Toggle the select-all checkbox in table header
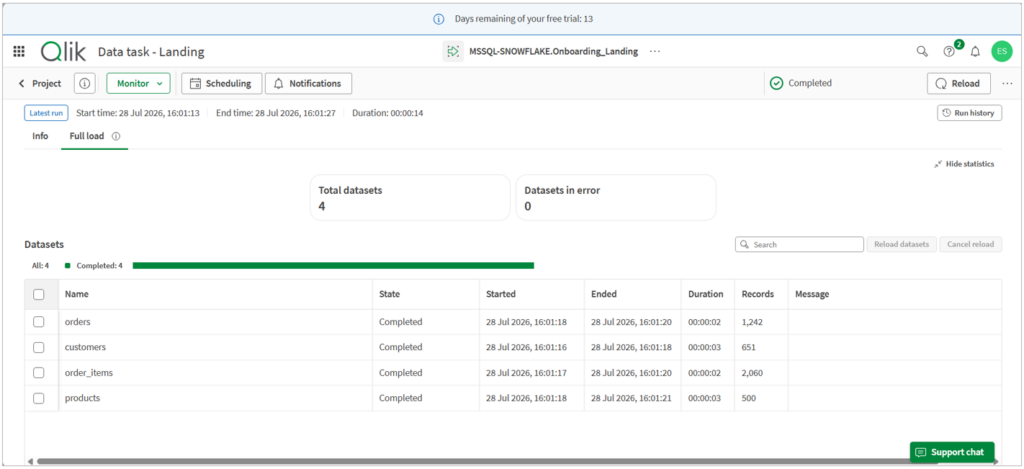This screenshot has width=1024, height=469. pyautogui.click(x=39, y=295)
